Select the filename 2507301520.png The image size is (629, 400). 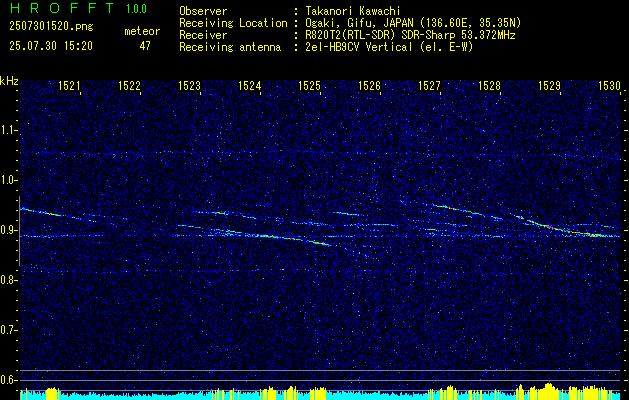51,27
